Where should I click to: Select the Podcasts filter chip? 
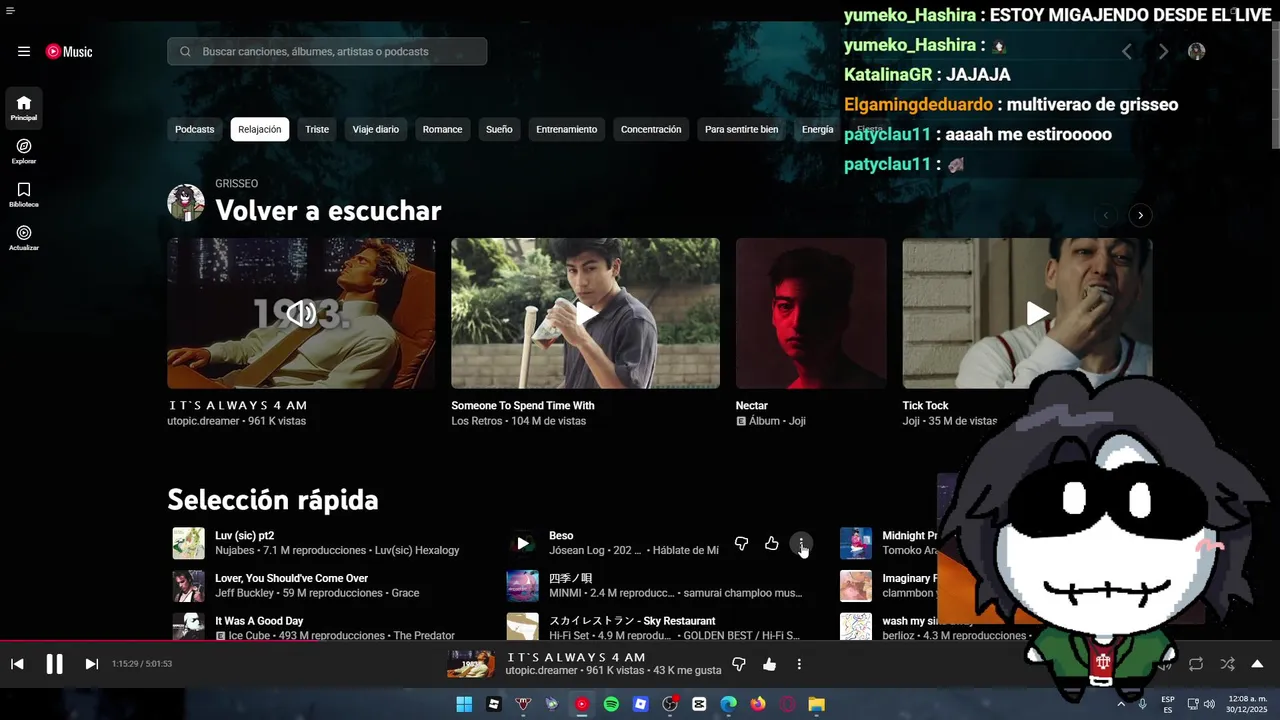pyautogui.click(x=194, y=129)
